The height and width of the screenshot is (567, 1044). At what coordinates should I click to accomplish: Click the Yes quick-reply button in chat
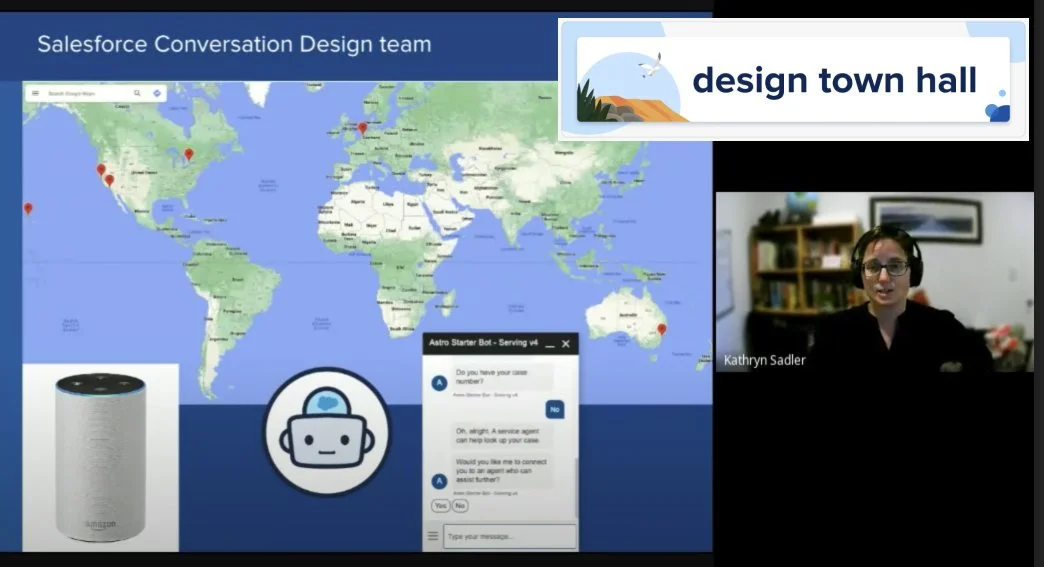pyautogui.click(x=441, y=506)
